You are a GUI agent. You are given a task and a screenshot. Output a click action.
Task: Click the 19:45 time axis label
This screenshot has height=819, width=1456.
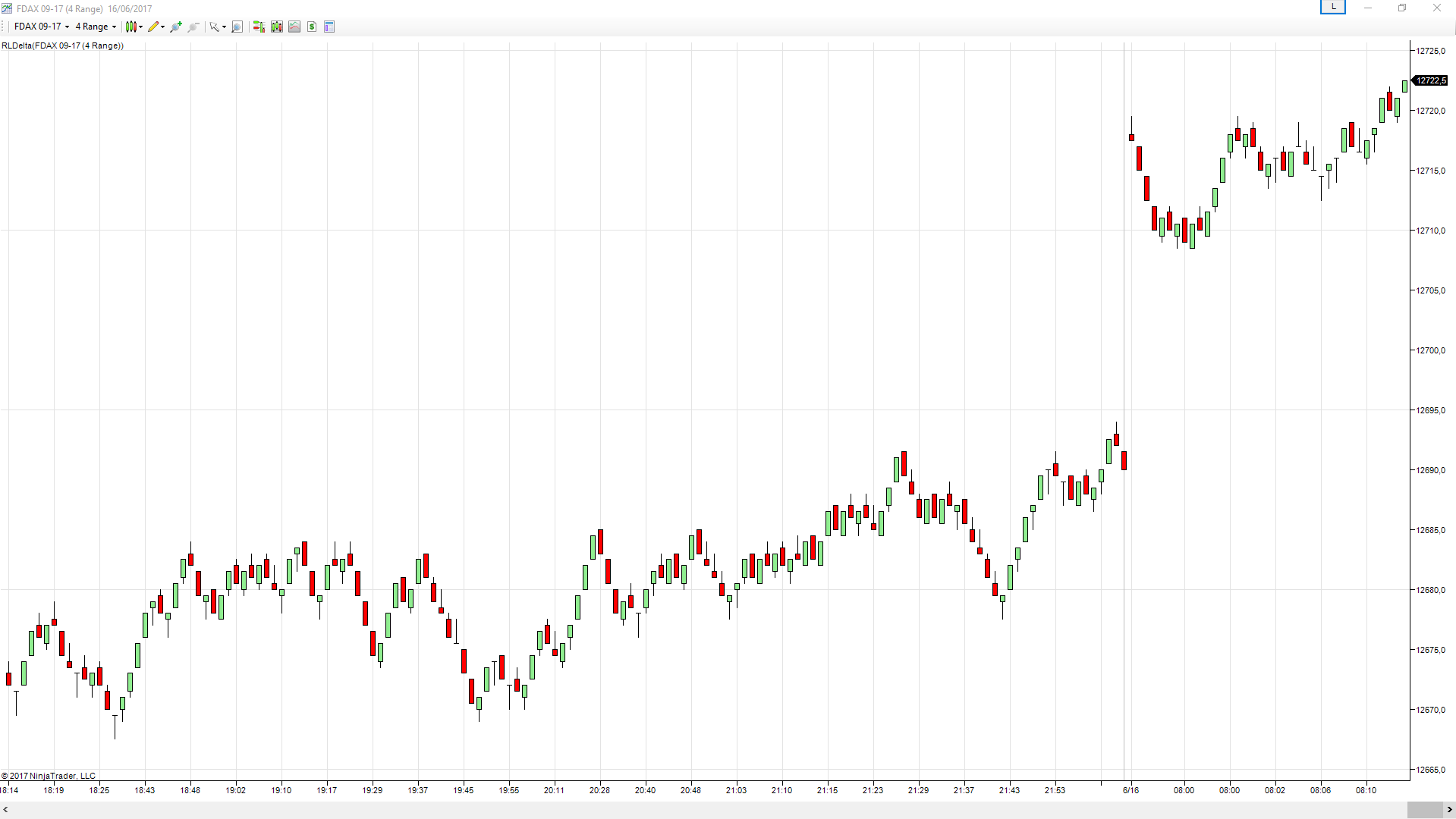point(464,790)
